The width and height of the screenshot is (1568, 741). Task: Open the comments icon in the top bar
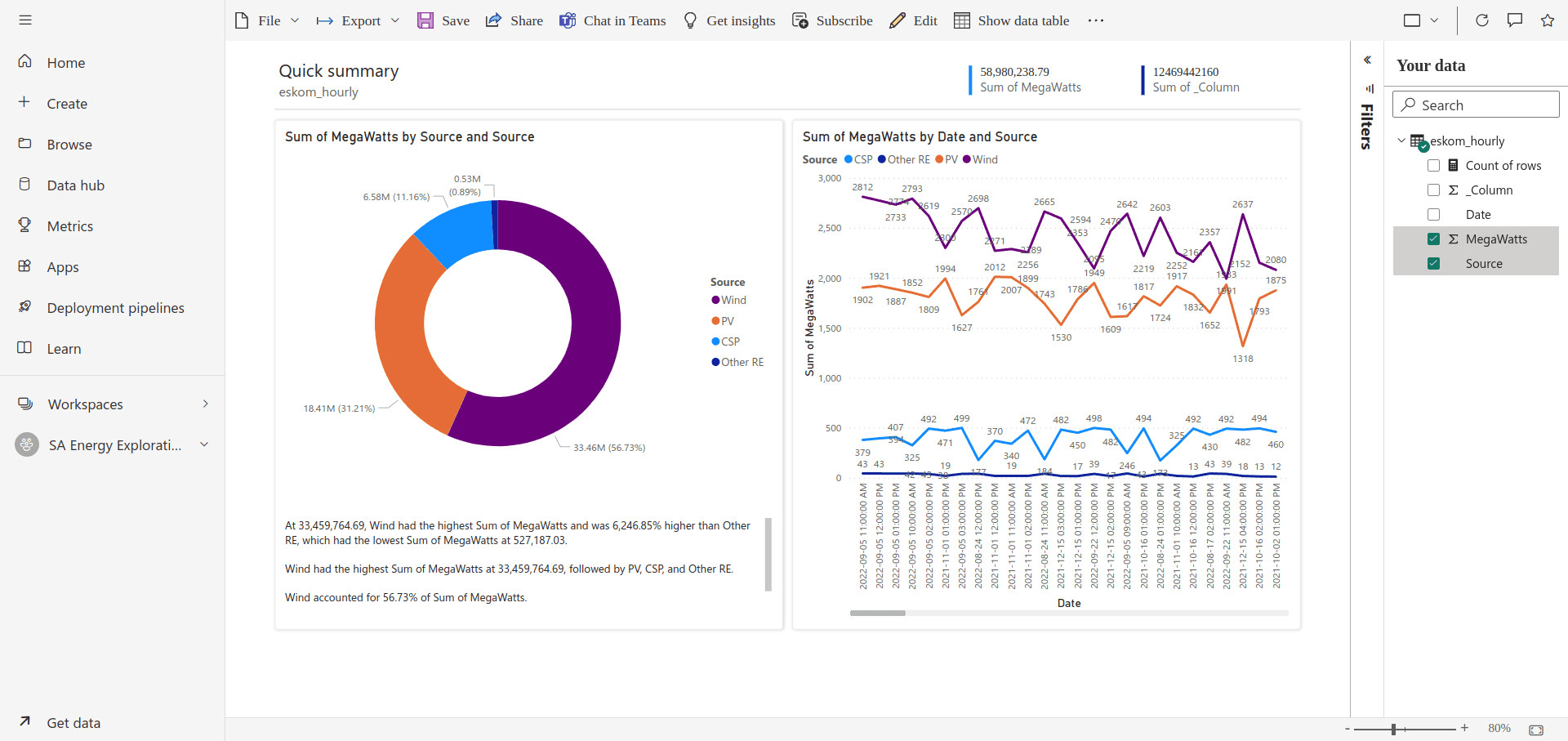tap(1514, 20)
